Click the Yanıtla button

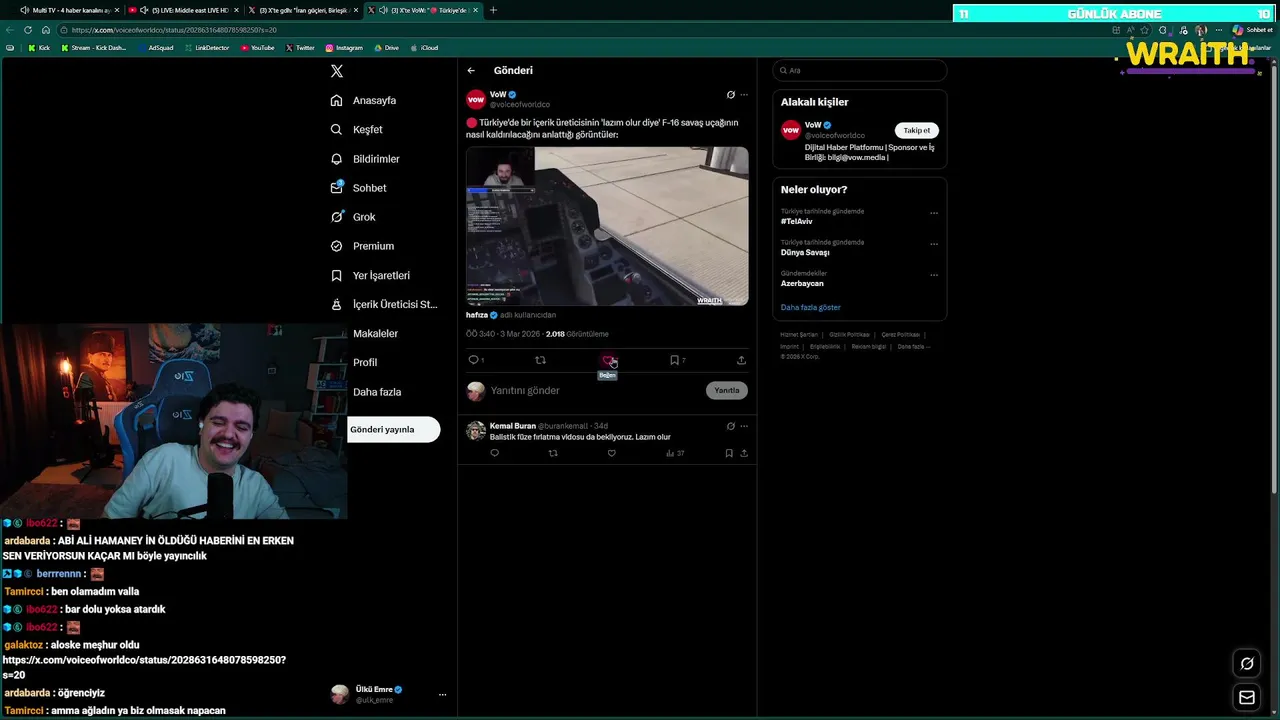tap(727, 391)
